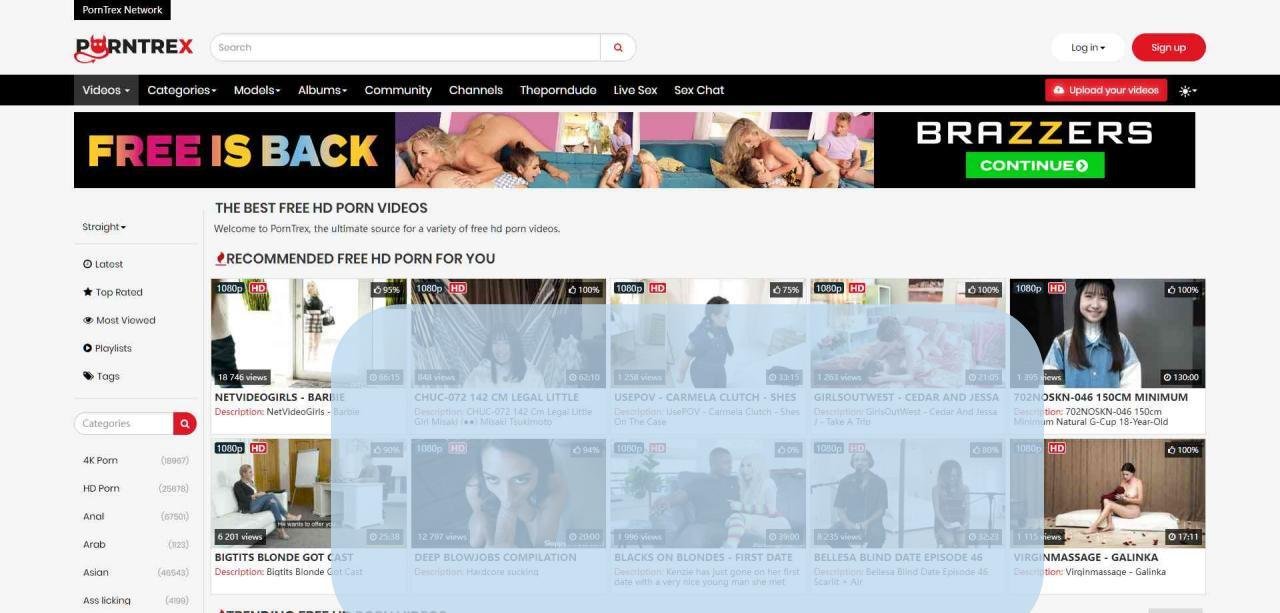Click the Most Viewed eye icon
This screenshot has height=613, width=1280.
click(x=87, y=320)
